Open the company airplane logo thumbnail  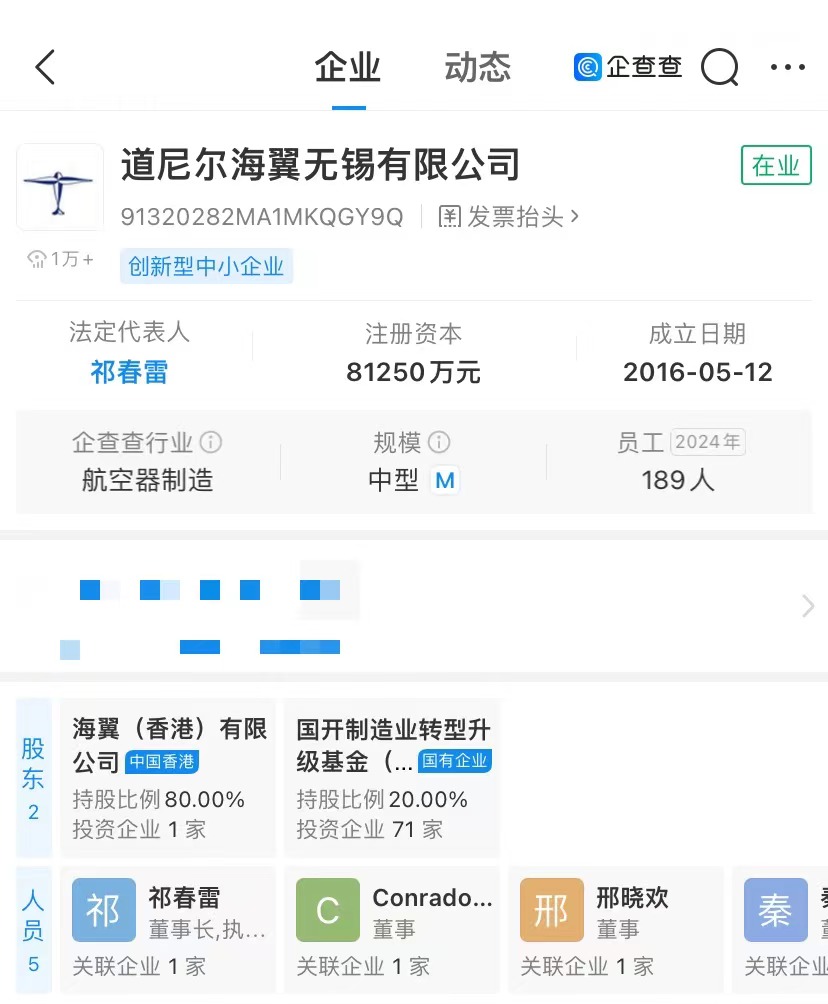tap(60, 187)
